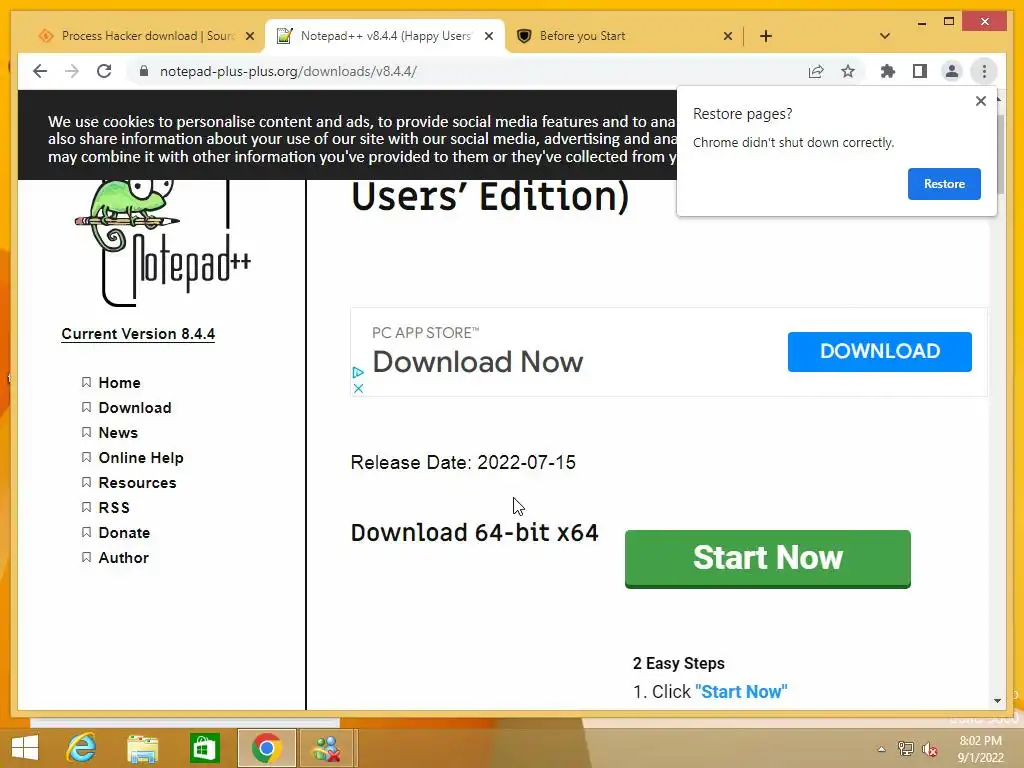Click the muted volume tray icon
The height and width of the screenshot is (768, 1024).
929,749
